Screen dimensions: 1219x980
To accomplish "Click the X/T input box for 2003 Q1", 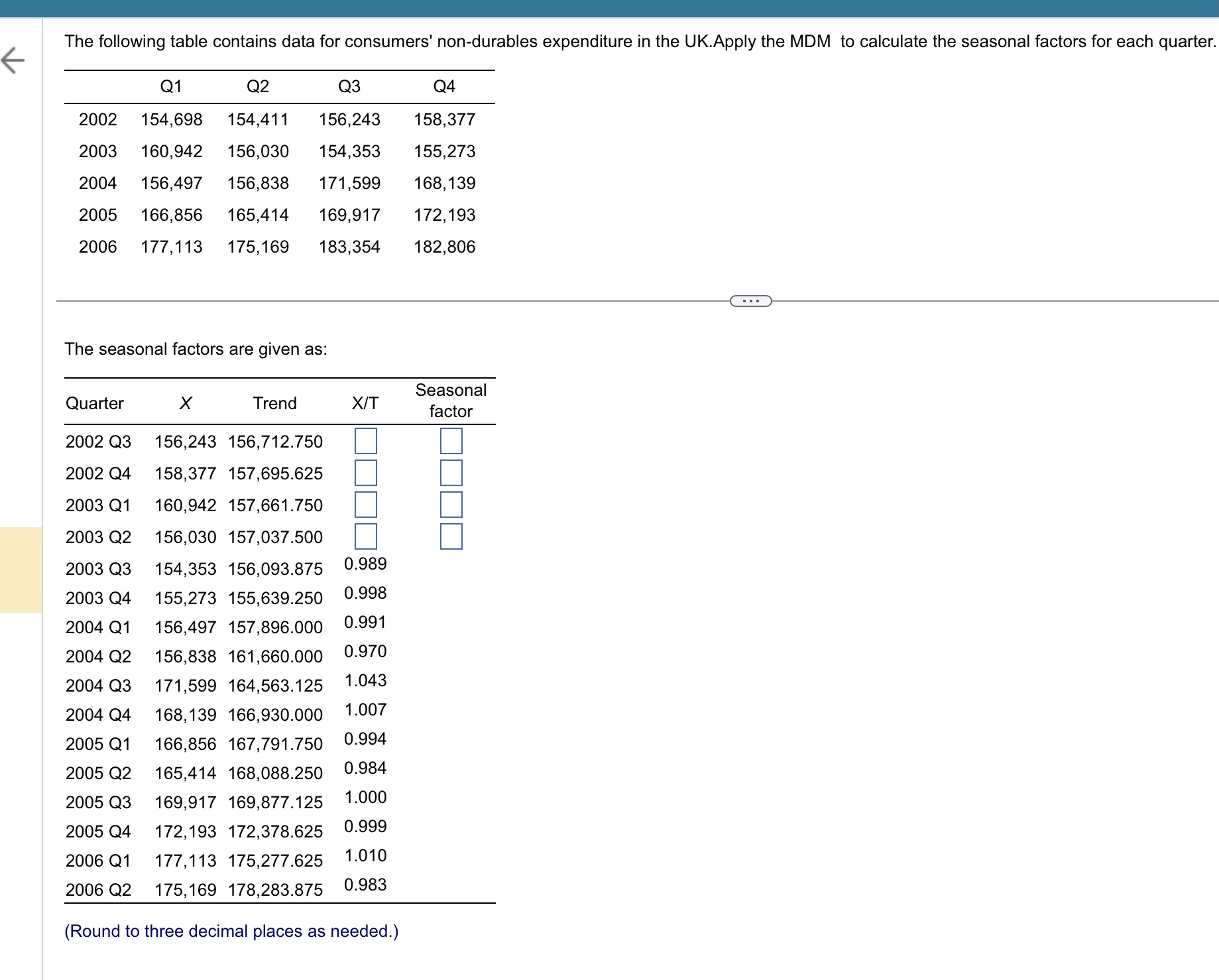I will coord(367,505).
